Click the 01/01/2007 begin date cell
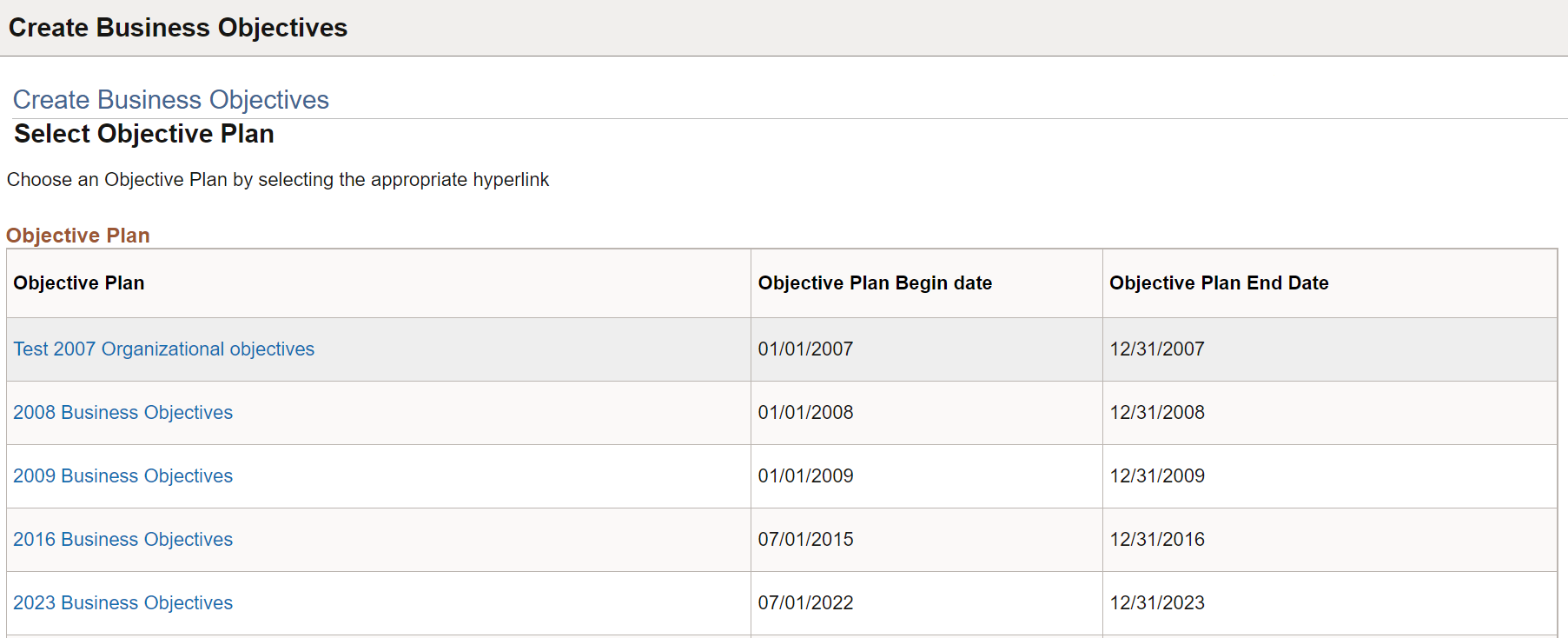1568x638 pixels. [x=805, y=349]
